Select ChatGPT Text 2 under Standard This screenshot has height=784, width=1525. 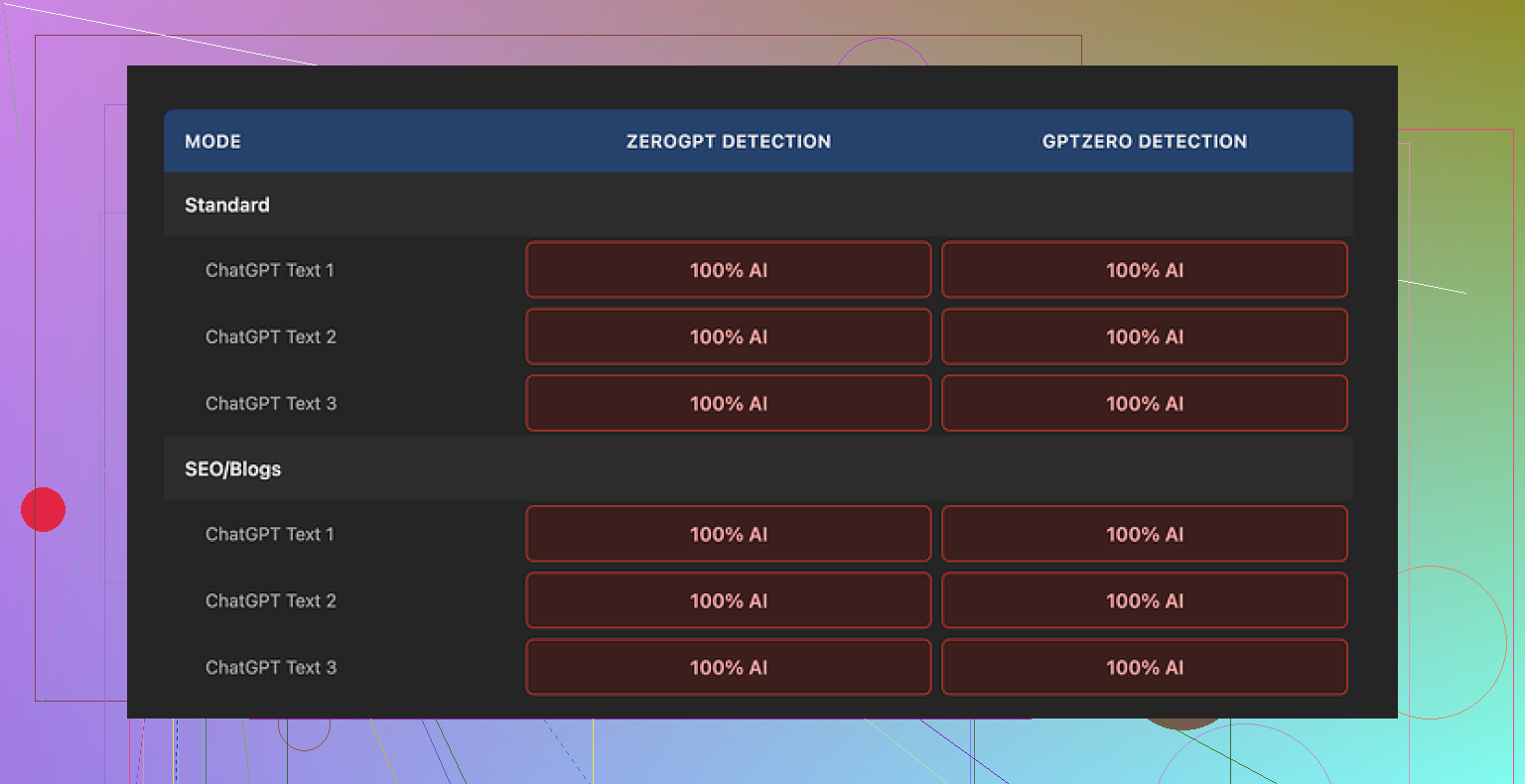point(271,336)
